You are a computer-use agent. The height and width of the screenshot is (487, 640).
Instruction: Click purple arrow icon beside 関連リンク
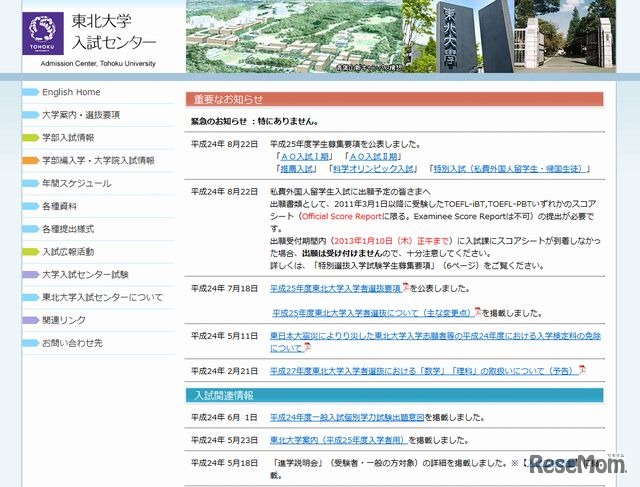(x=31, y=320)
